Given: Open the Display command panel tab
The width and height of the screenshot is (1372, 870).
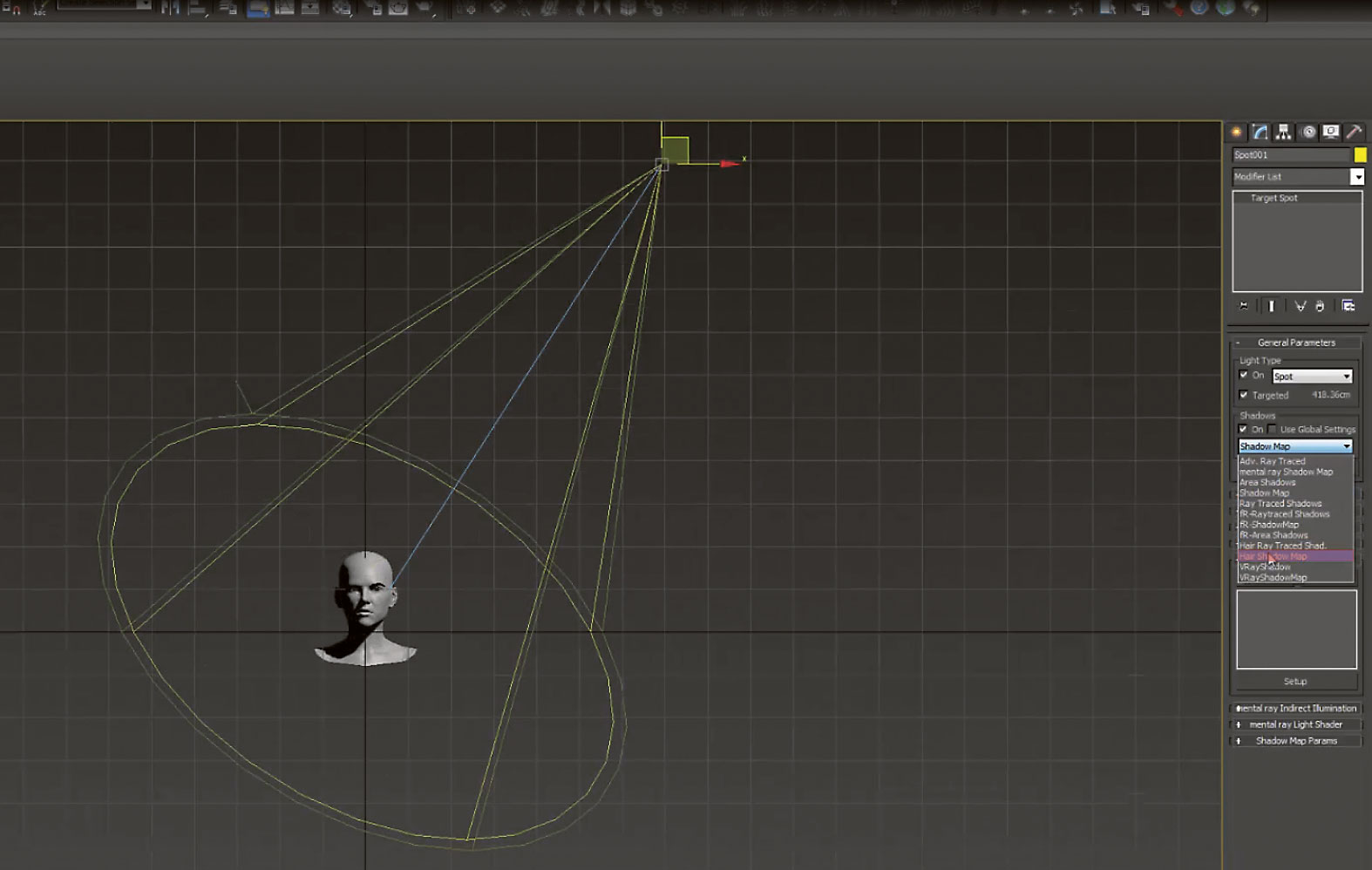Looking at the screenshot, I should [x=1331, y=132].
